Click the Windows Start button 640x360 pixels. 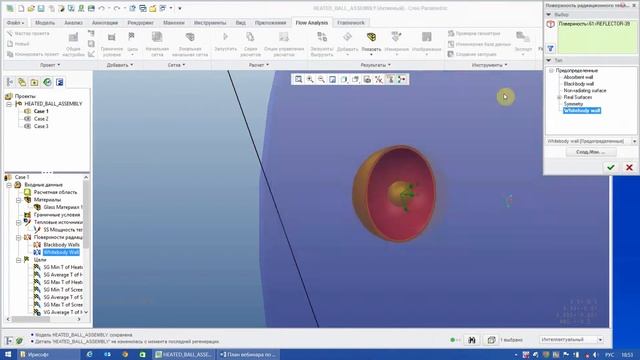click(x=8, y=354)
